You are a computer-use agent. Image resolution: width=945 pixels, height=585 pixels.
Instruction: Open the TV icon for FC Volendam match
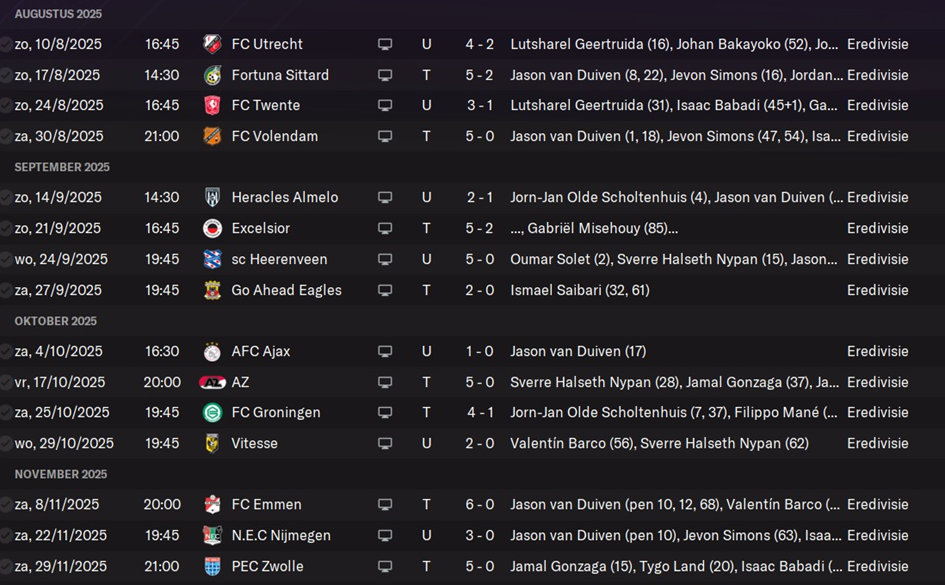point(385,136)
